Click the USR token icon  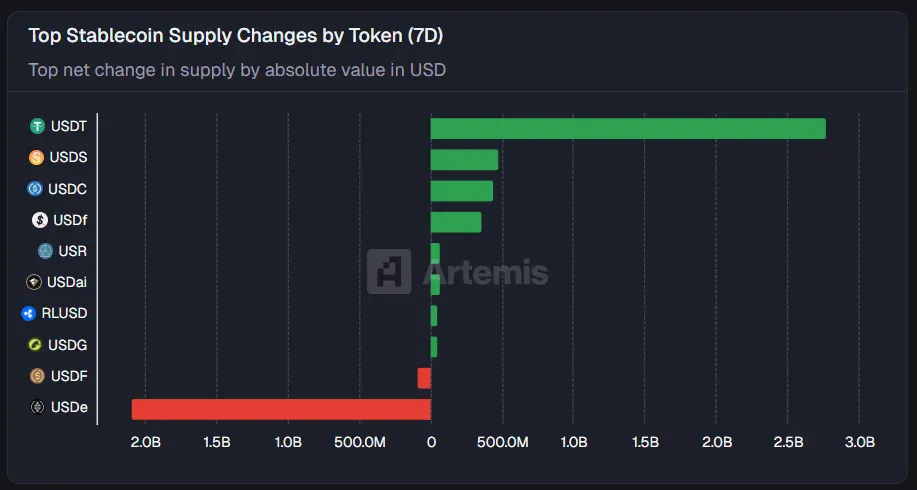45,251
